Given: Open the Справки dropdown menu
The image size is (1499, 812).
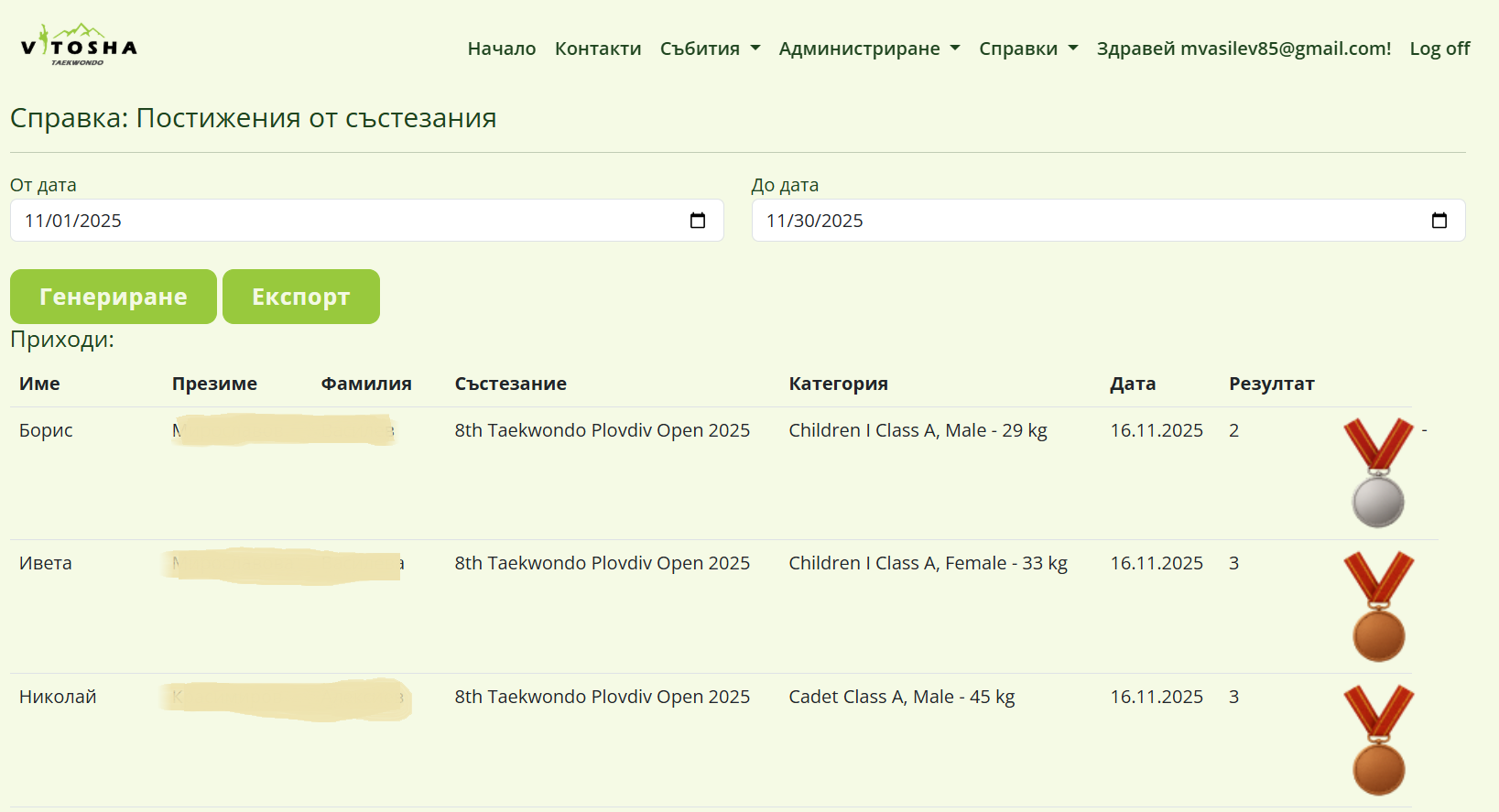Looking at the screenshot, I should pyautogui.click(x=1028, y=49).
